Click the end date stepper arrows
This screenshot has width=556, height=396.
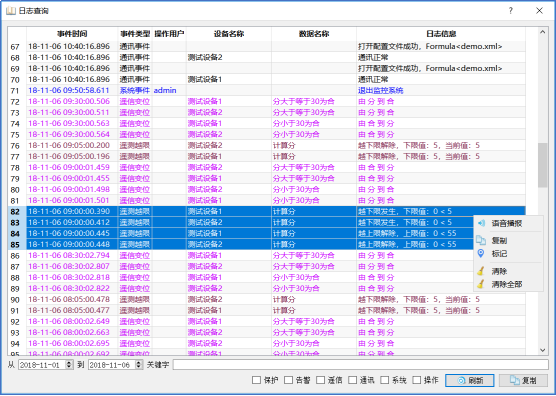point(139,364)
